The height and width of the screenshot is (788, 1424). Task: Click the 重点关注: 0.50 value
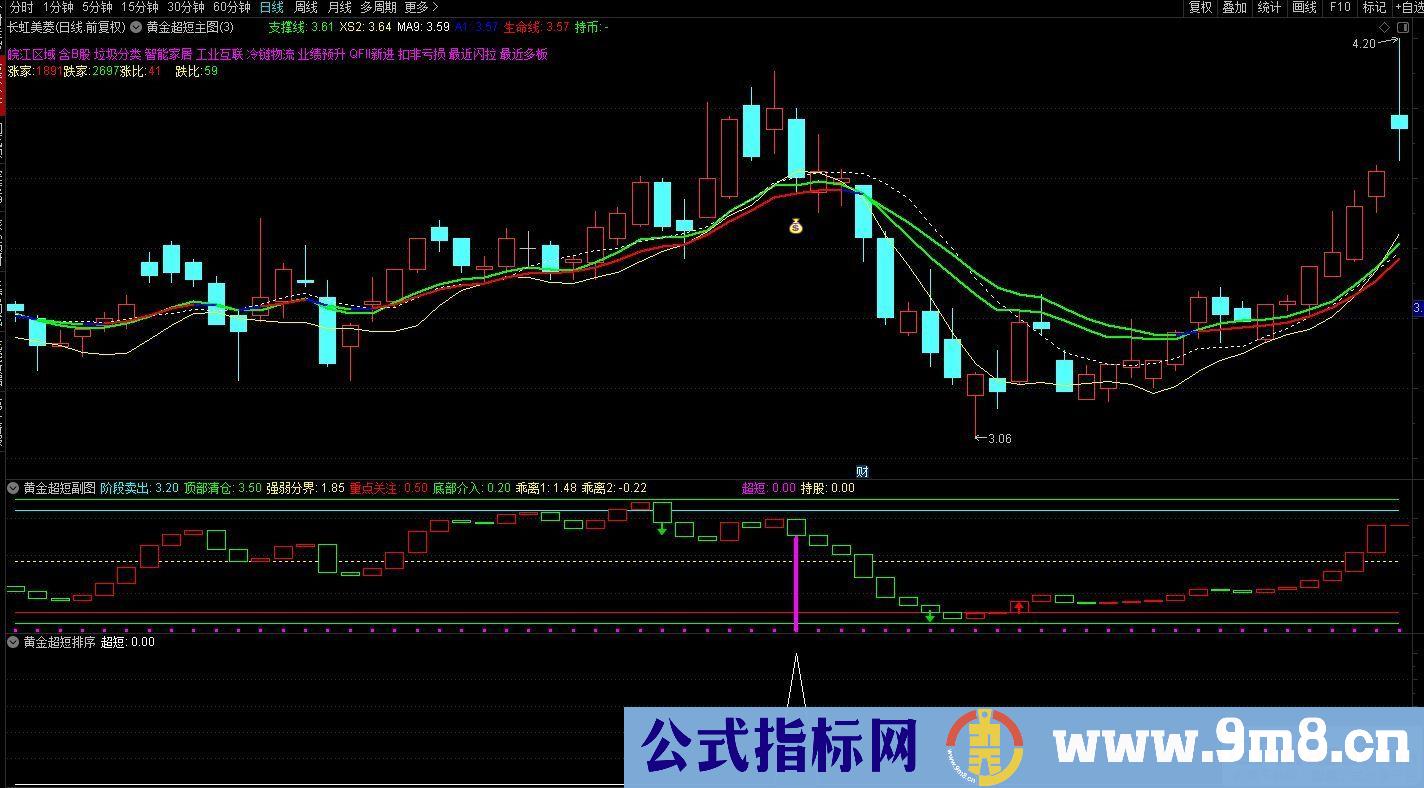point(388,488)
